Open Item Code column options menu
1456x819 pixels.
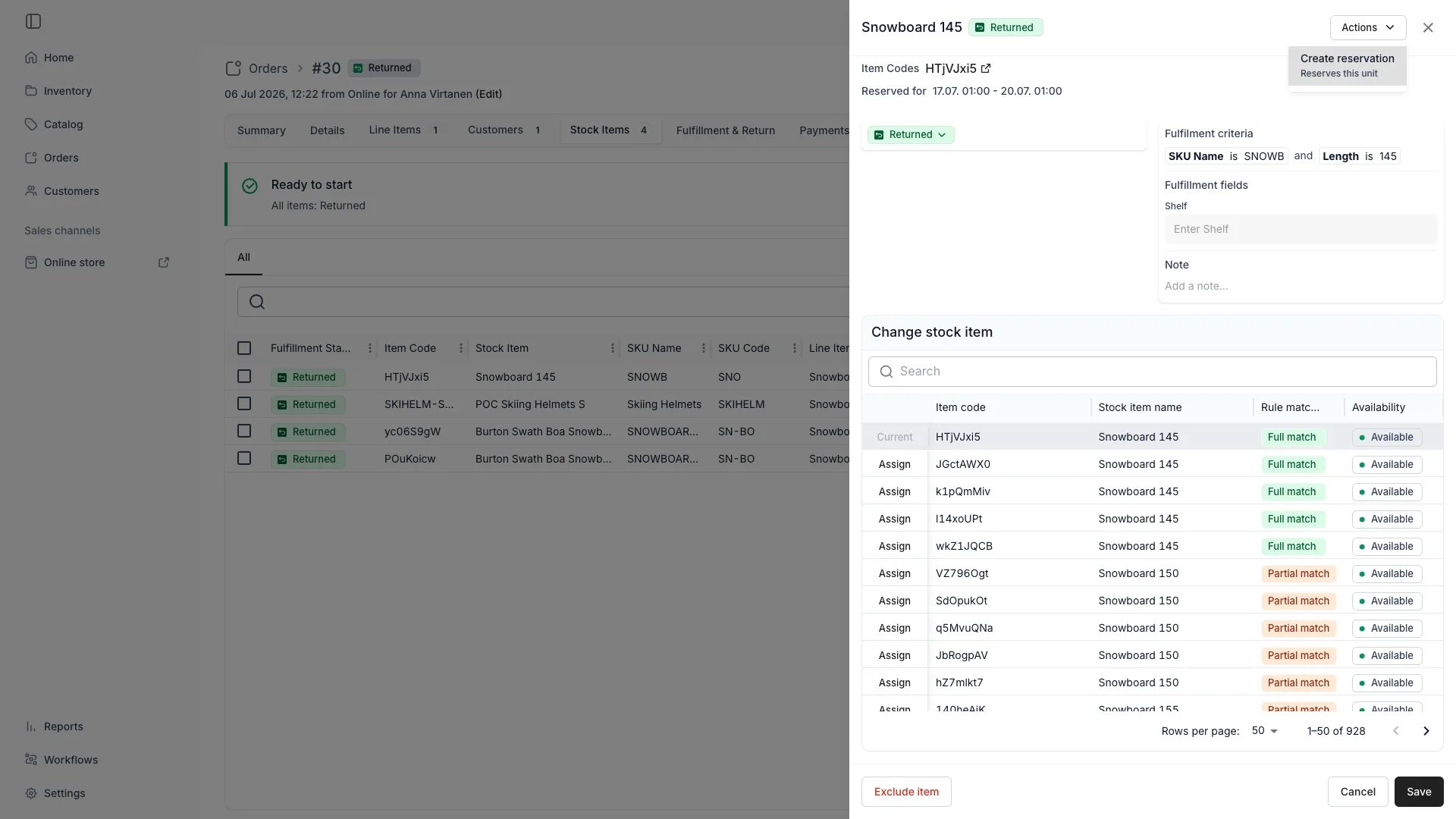[x=461, y=348]
